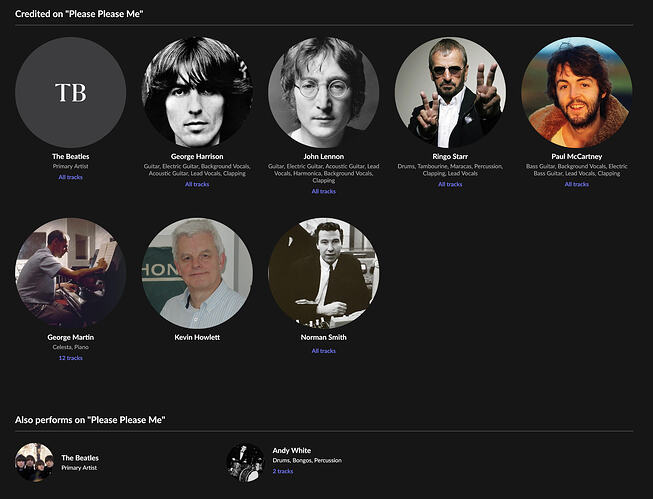This screenshot has height=499, width=653.
Task: Click 'Celesta, Piano' under George Martin
Action: [x=70, y=347]
